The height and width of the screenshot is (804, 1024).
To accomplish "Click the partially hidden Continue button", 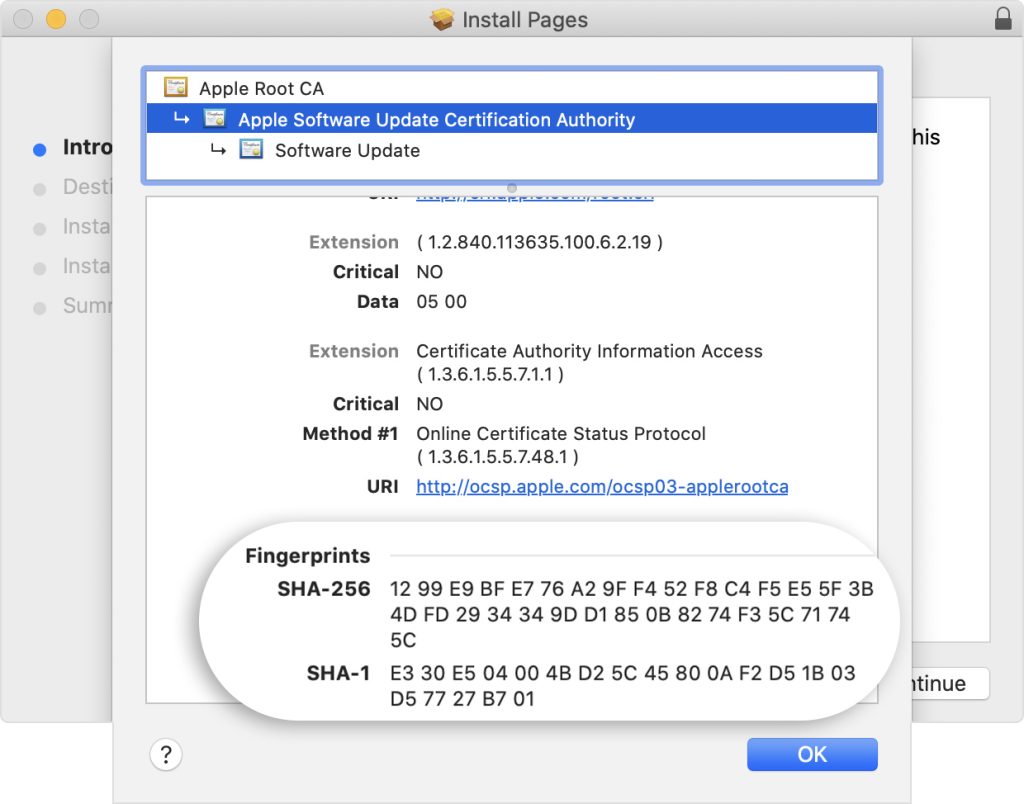I will [x=950, y=683].
